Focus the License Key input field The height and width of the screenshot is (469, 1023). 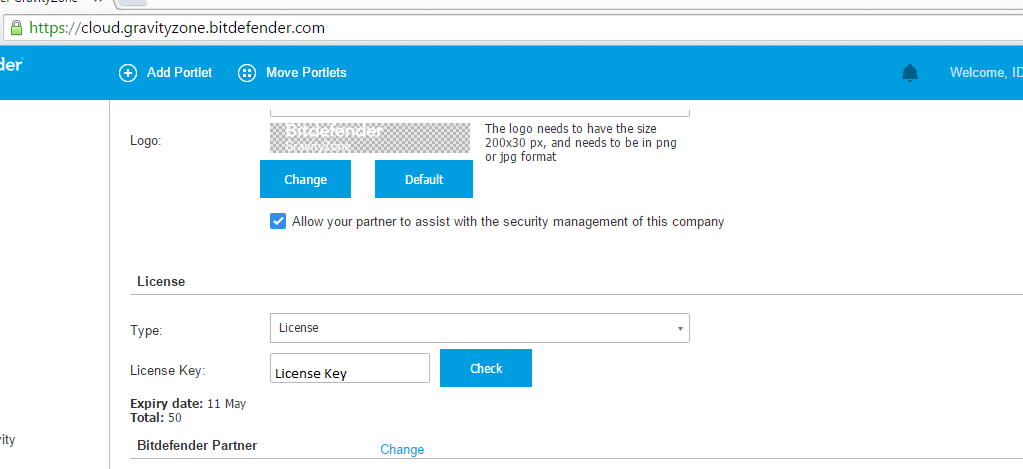click(350, 368)
